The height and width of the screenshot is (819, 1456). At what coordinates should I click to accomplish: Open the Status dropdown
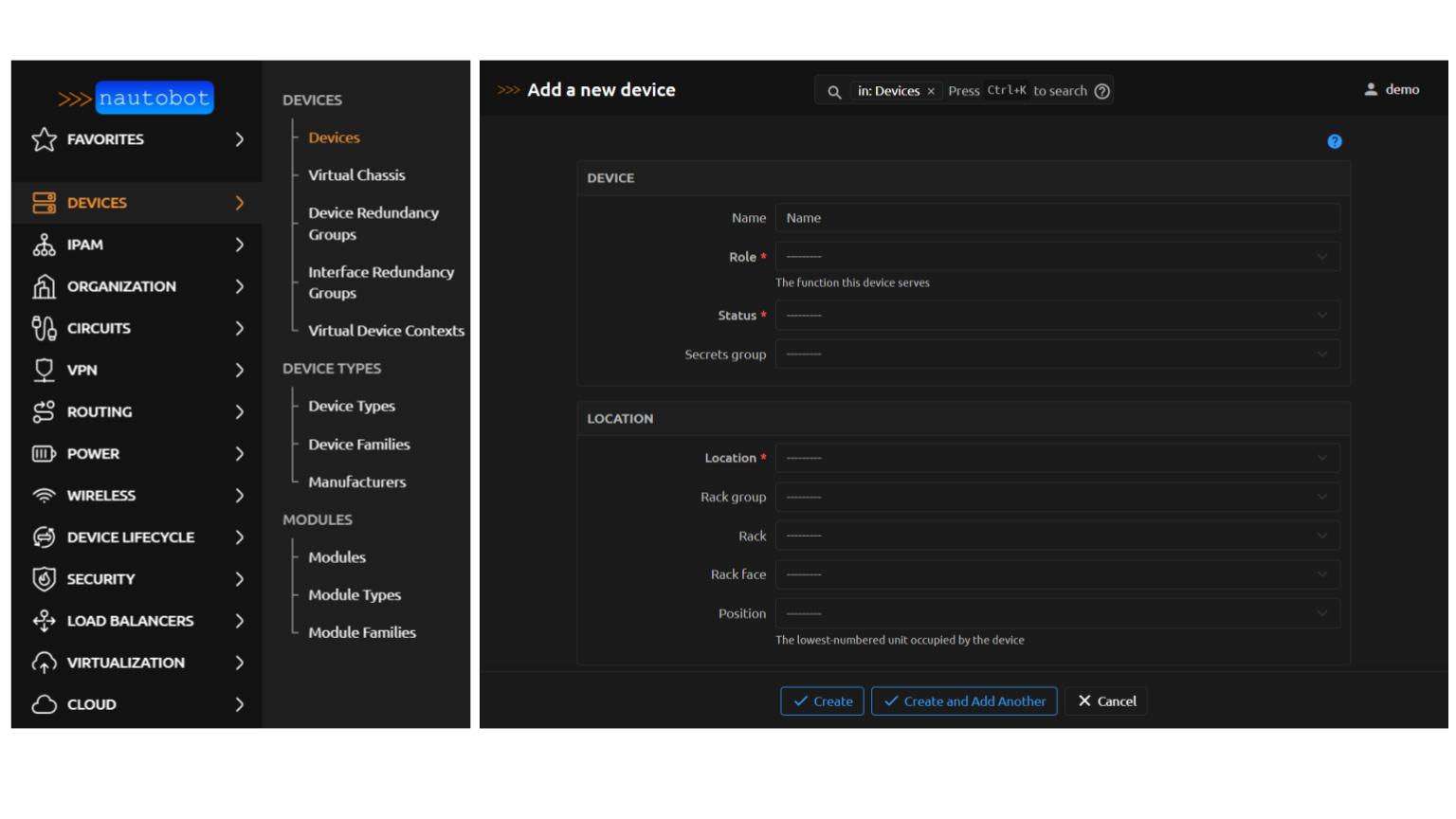[1057, 316]
